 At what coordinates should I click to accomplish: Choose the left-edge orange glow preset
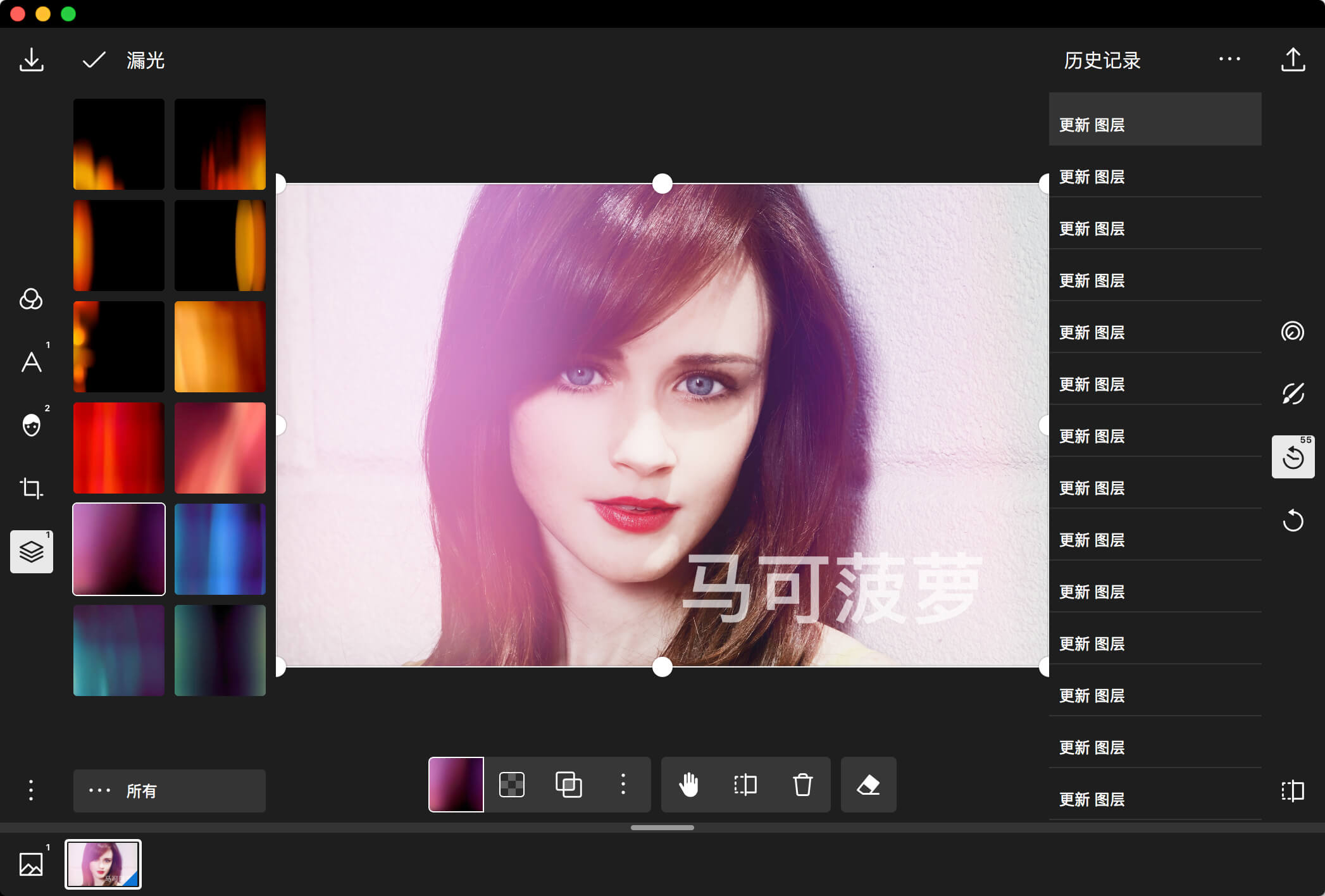[x=119, y=246]
